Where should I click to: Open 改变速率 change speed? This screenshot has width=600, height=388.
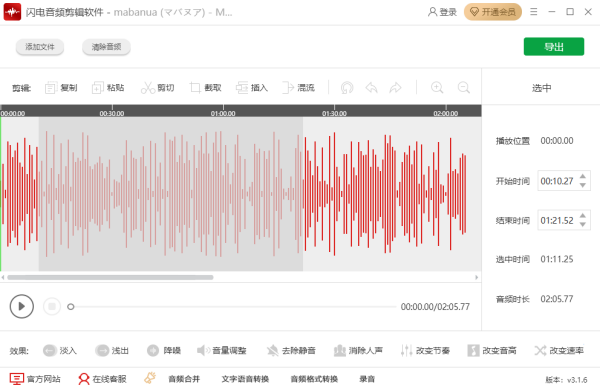[x=559, y=350]
